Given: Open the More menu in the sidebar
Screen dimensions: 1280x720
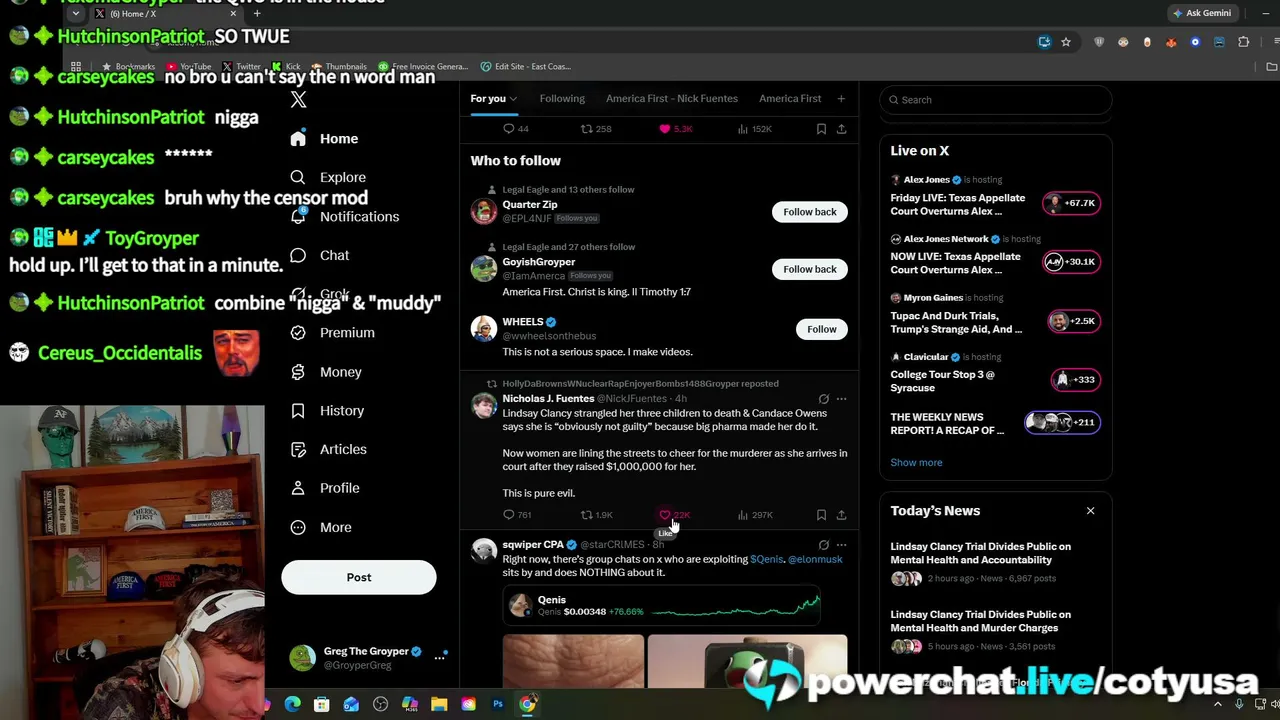Looking at the screenshot, I should point(321,527).
